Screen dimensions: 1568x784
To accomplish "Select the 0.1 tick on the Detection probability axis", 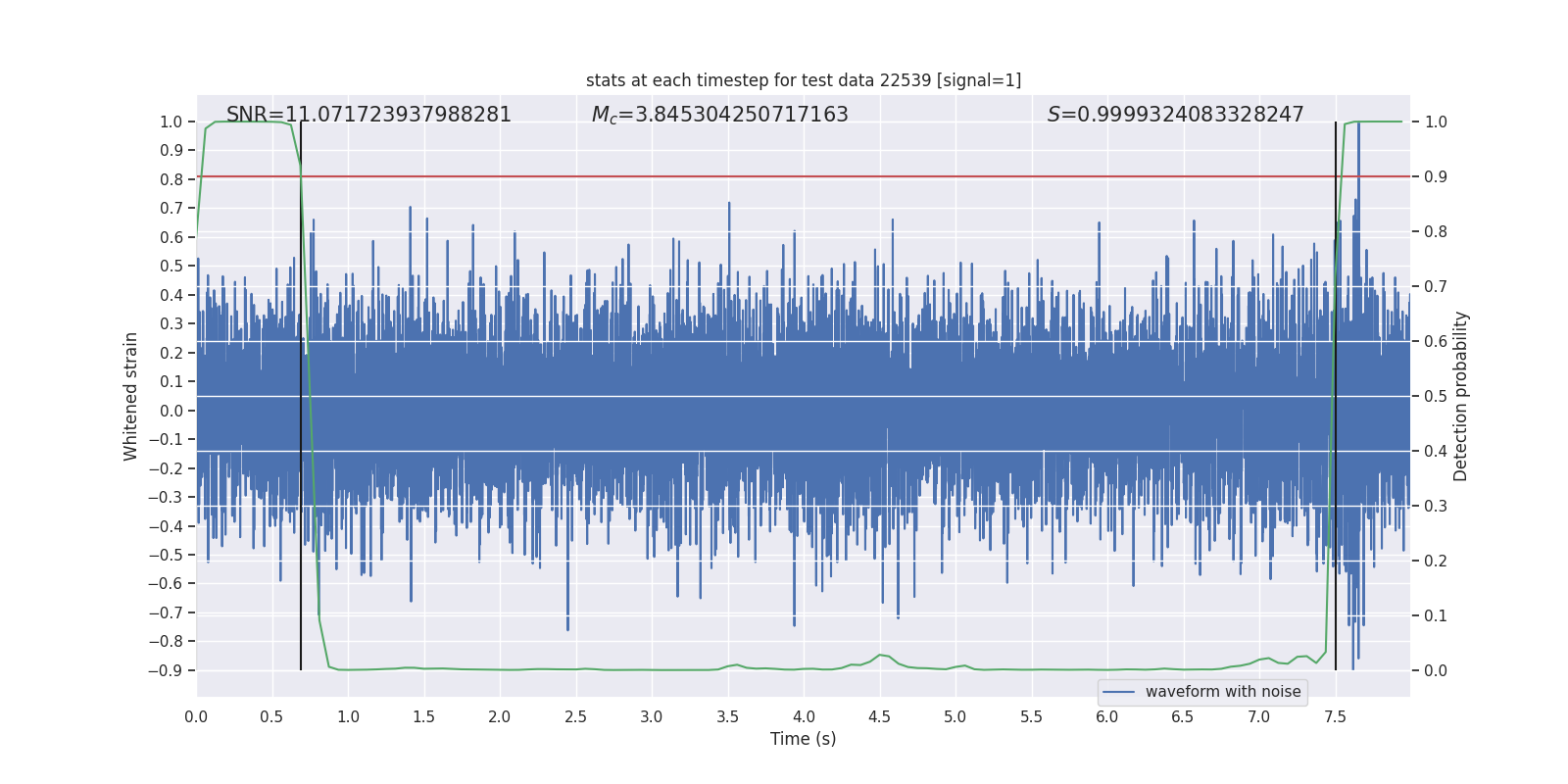I will [x=1436, y=615].
